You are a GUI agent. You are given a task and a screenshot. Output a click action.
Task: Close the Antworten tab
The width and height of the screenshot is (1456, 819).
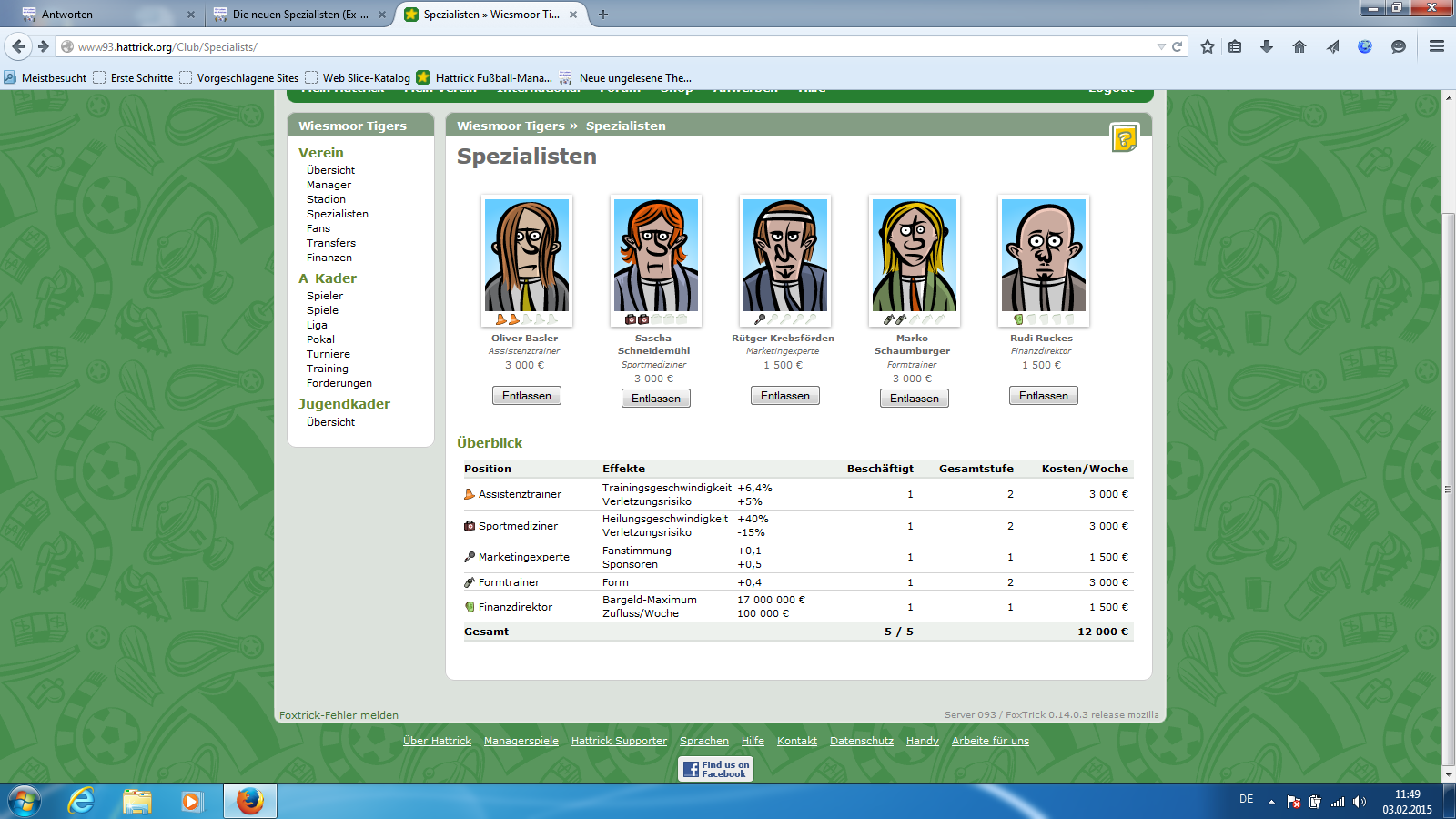191,15
